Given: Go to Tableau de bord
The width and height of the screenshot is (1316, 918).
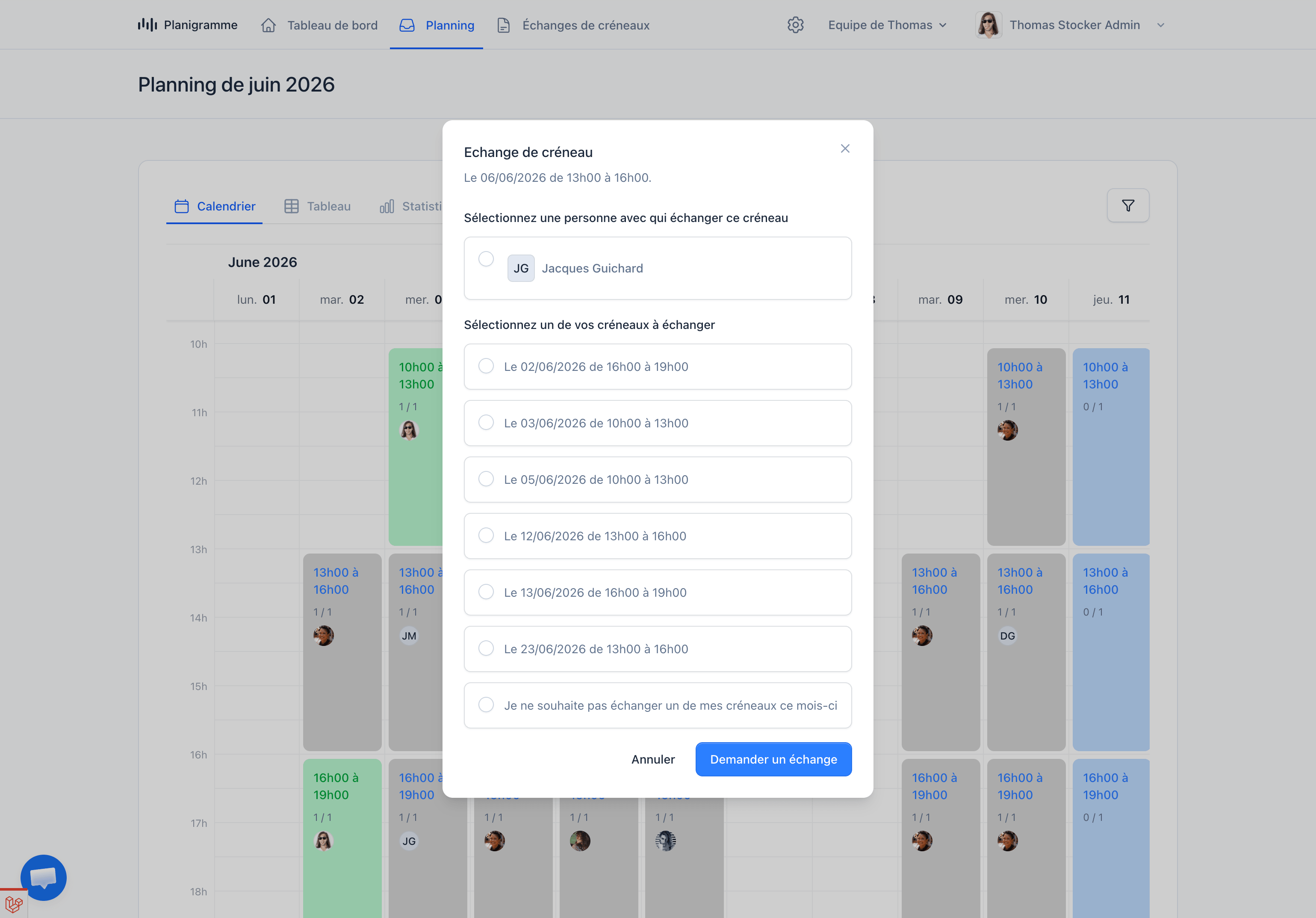Looking at the screenshot, I should (319, 25).
